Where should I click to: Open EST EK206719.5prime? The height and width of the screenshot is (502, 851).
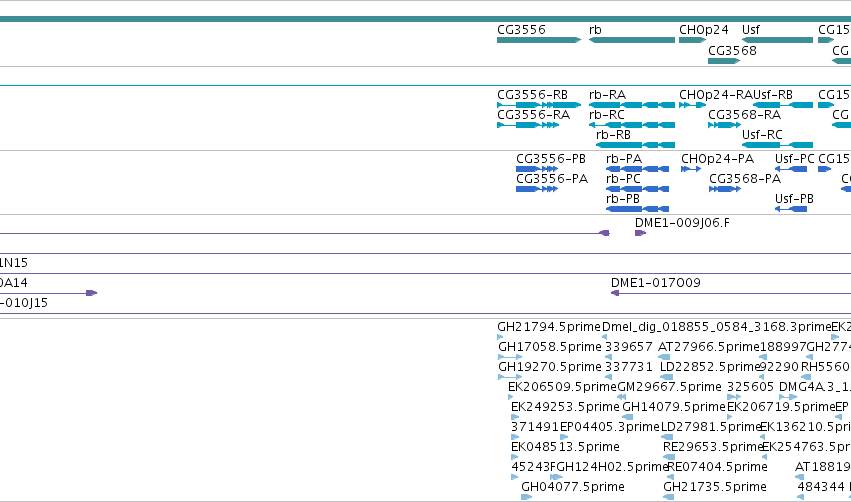(729, 417)
